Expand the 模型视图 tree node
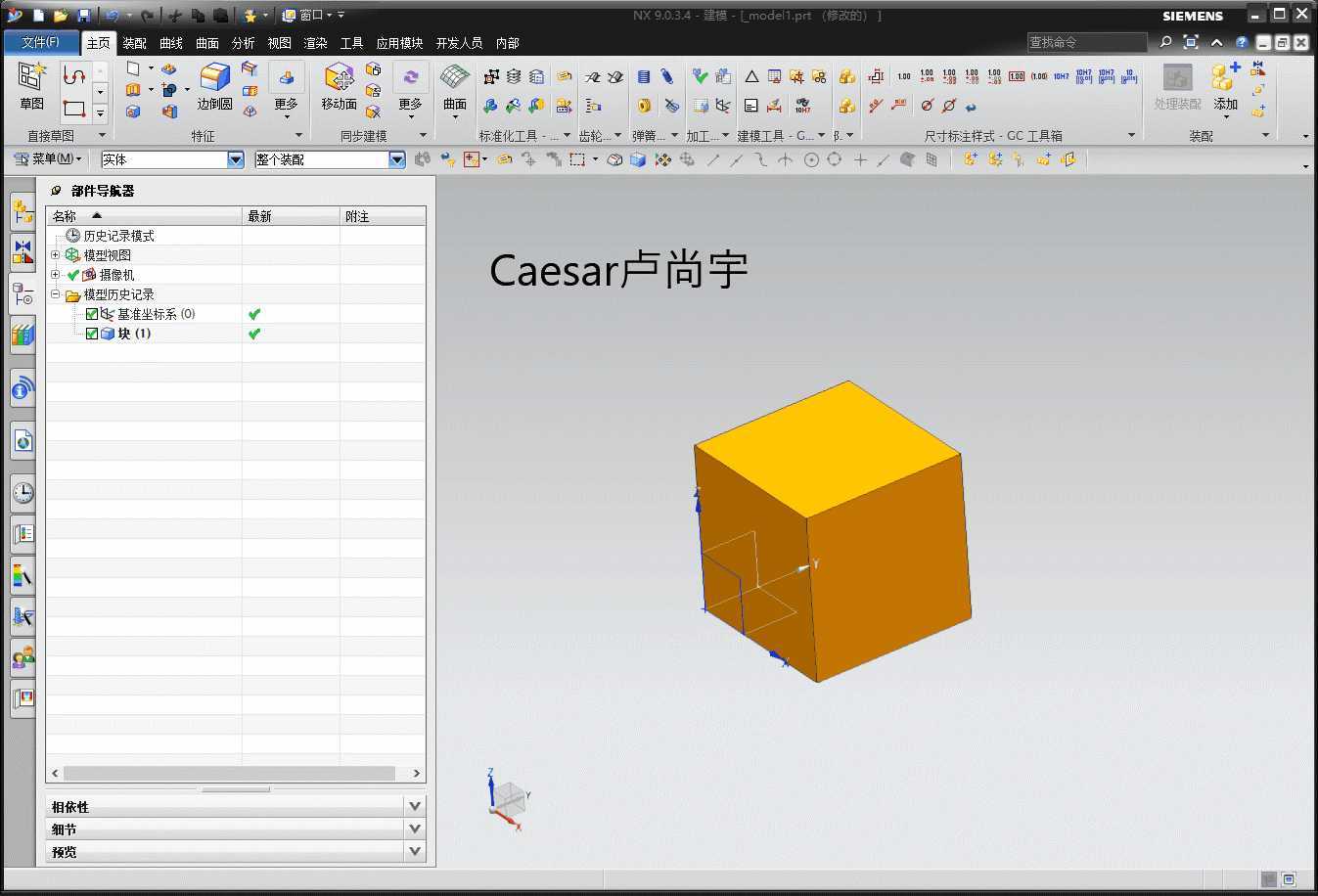1318x896 pixels. point(56,255)
